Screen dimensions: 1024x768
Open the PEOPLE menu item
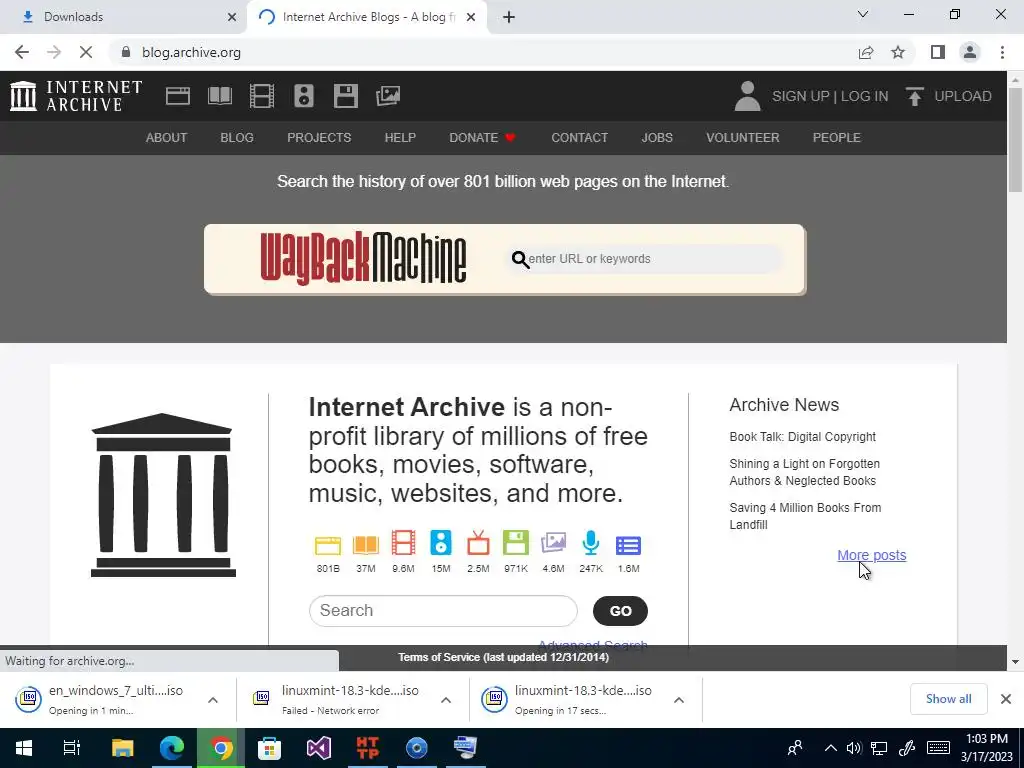837,138
